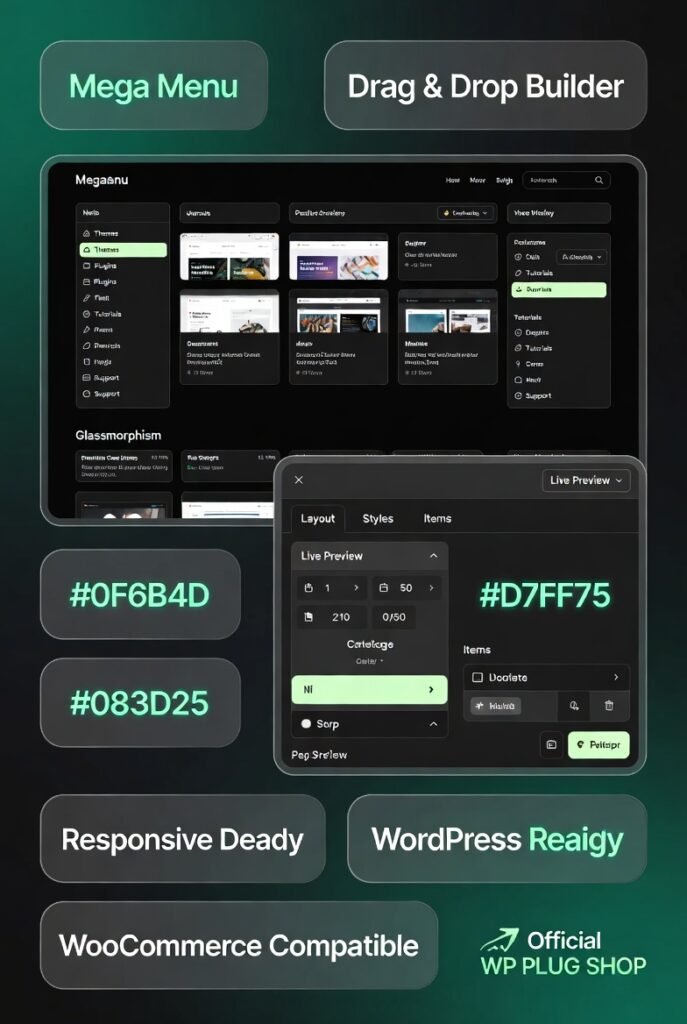The image size is (687, 1024).
Task: Select the 210 value field
Action: 332,616
